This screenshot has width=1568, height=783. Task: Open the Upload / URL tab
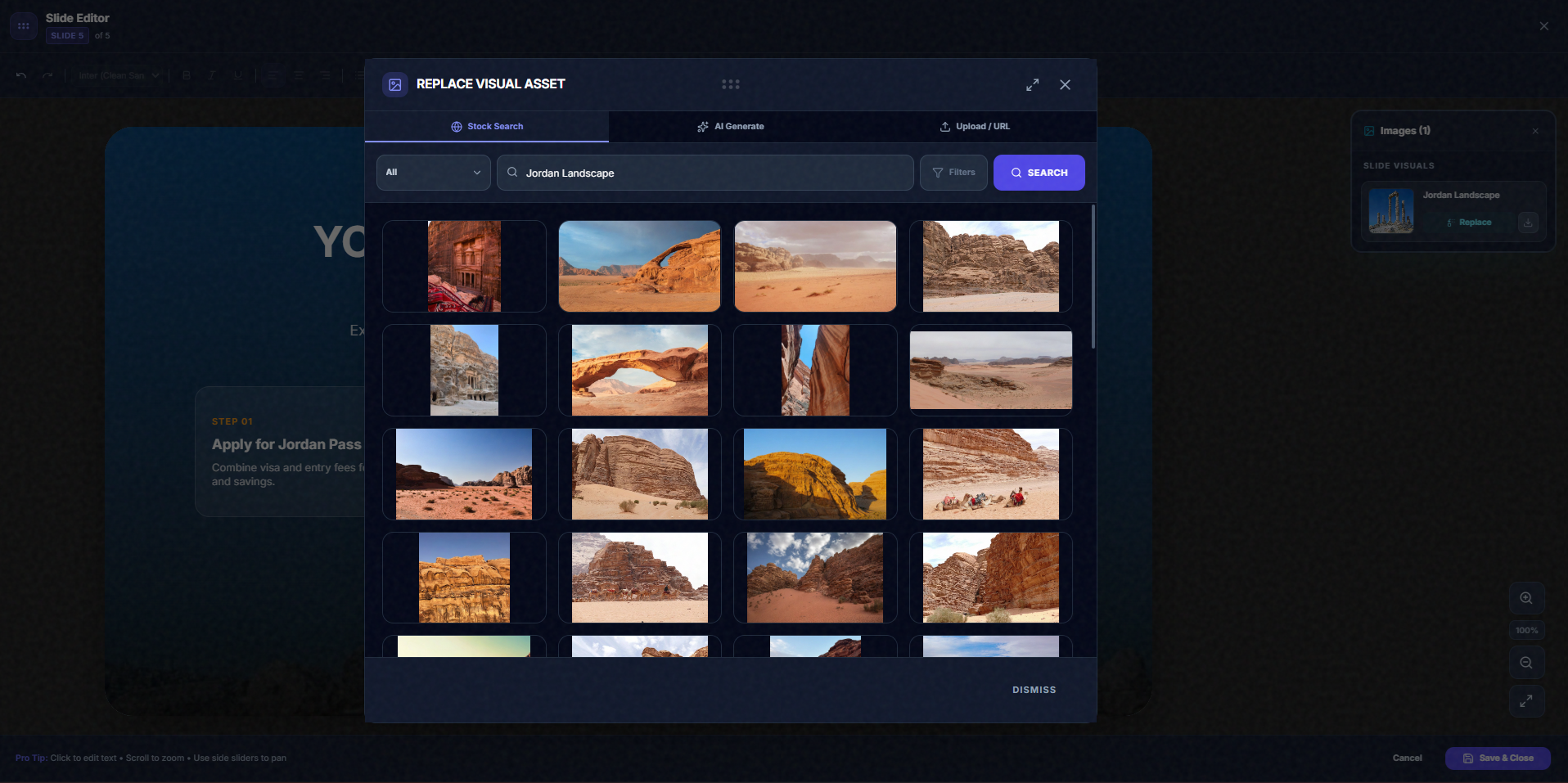[x=975, y=127]
